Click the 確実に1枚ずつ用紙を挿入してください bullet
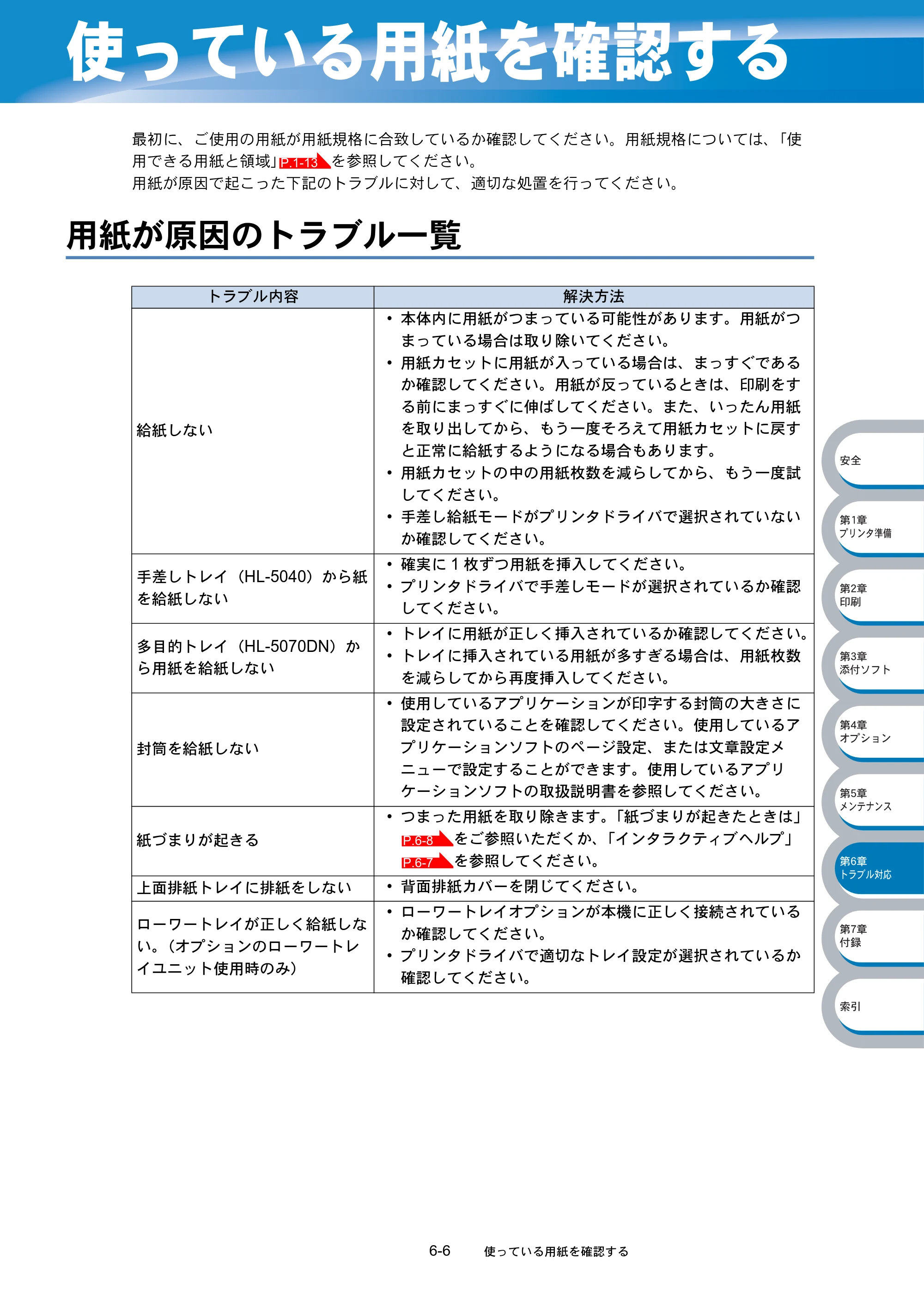This screenshot has height=1308, width=924. click(x=543, y=565)
